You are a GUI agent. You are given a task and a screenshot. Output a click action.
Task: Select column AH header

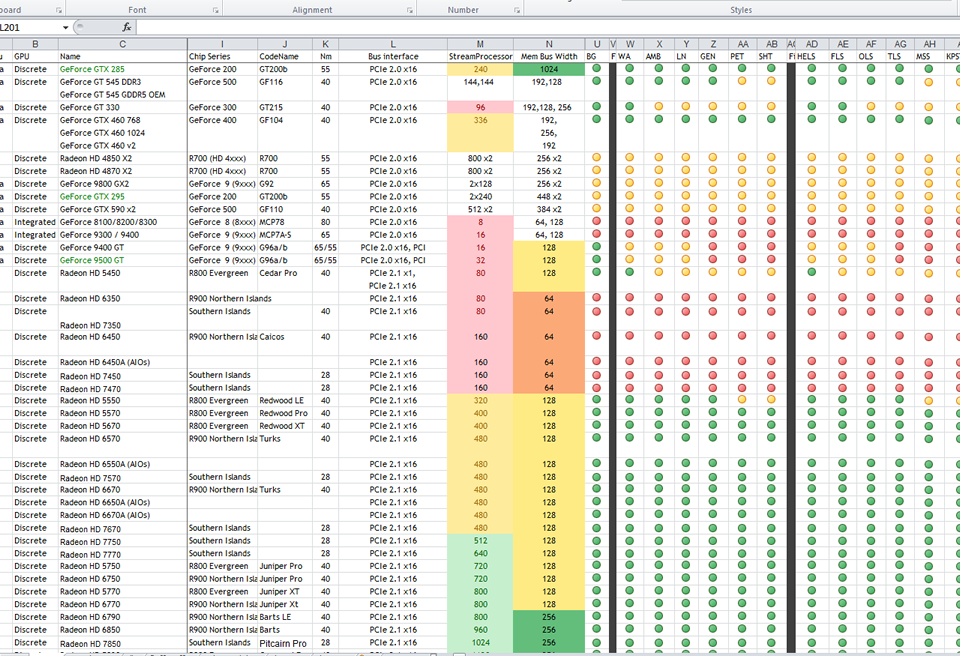[x=929, y=44]
